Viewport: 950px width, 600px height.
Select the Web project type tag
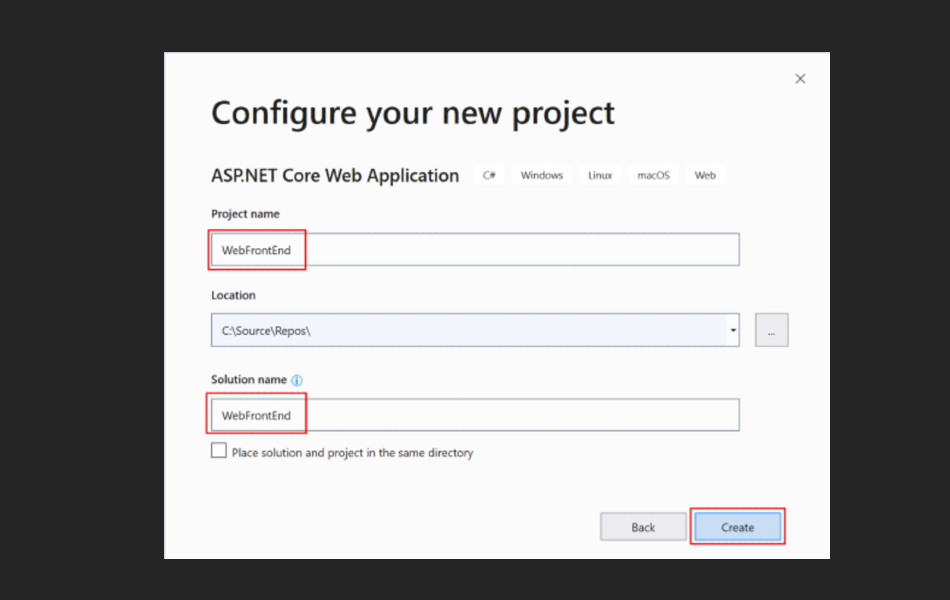click(704, 174)
